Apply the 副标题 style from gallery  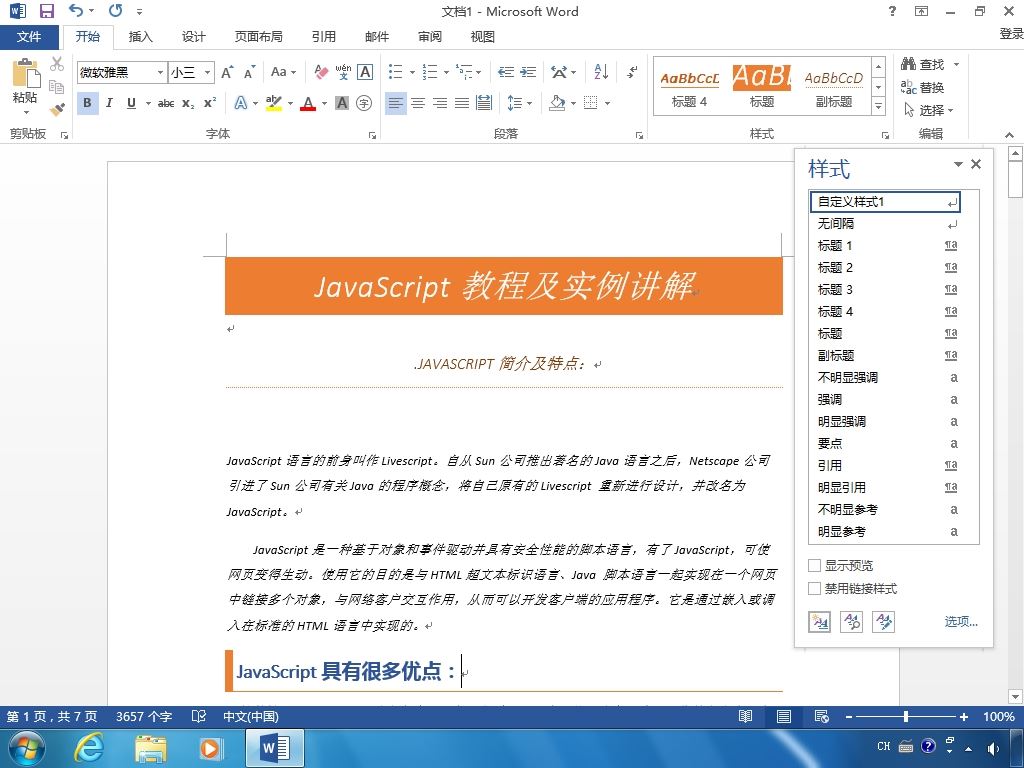coord(834,88)
